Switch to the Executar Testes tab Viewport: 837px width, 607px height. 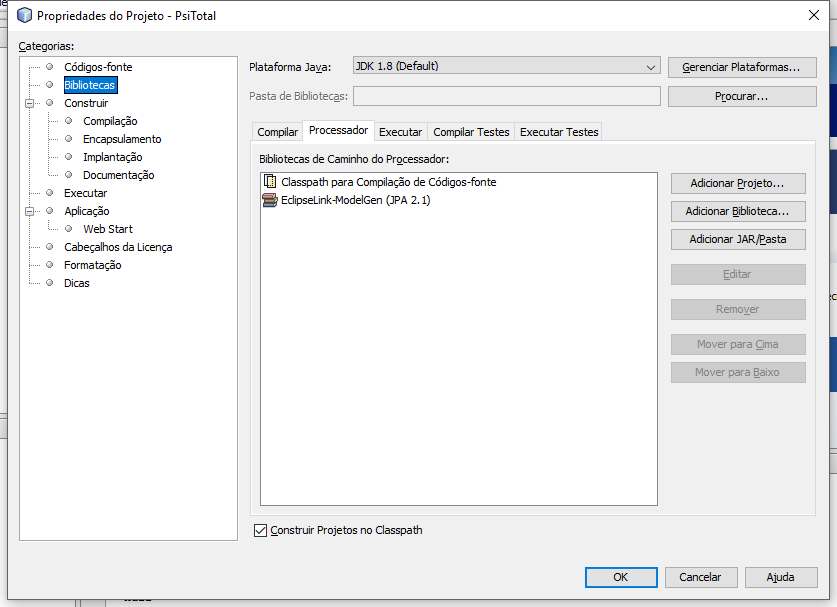(x=559, y=132)
